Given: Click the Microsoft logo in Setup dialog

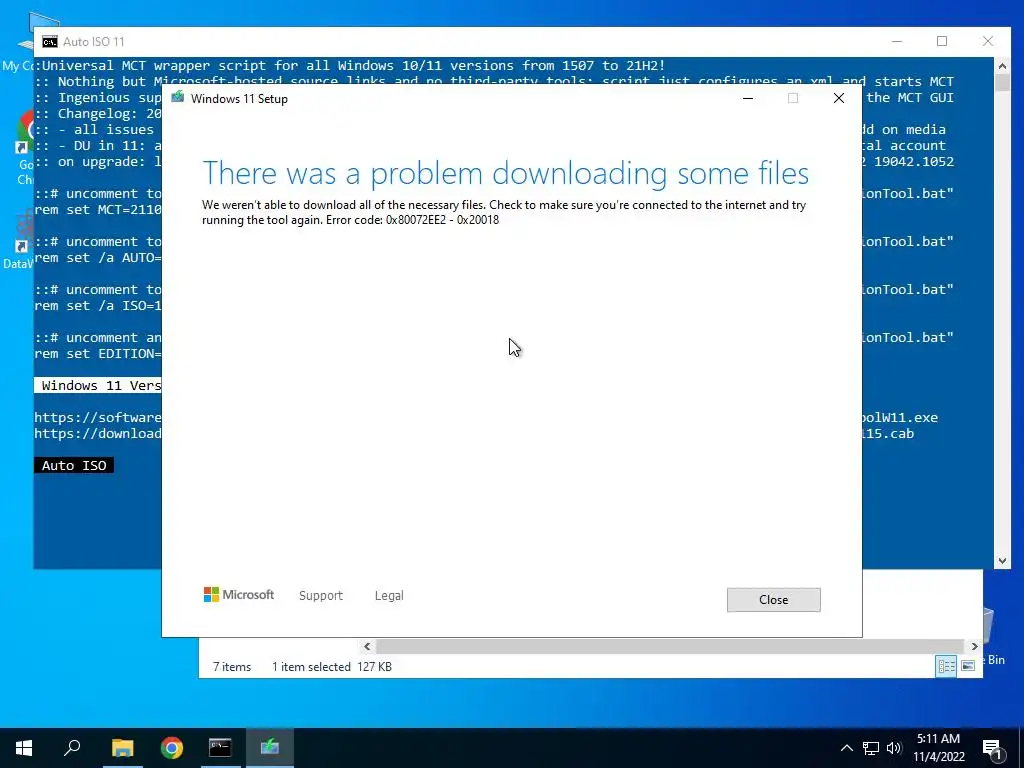Looking at the screenshot, I should pyautogui.click(x=239, y=595).
